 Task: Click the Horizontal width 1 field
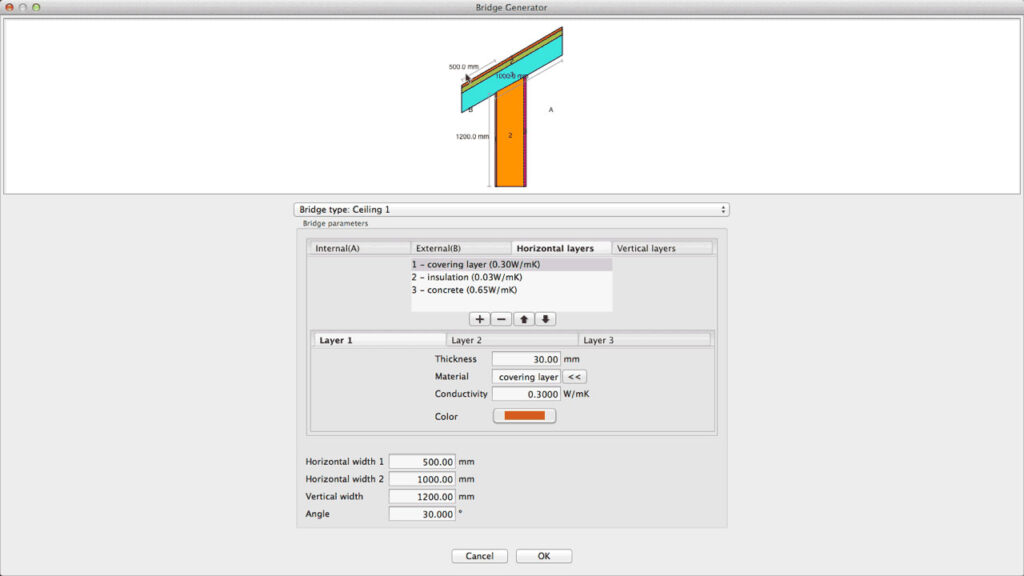click(422, 462)
